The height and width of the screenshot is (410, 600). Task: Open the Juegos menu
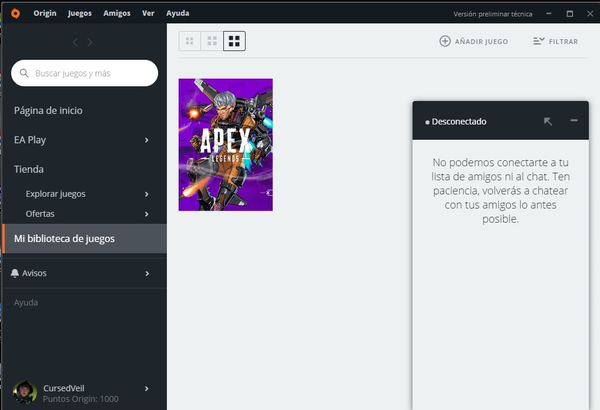click(x=80, y=13)
